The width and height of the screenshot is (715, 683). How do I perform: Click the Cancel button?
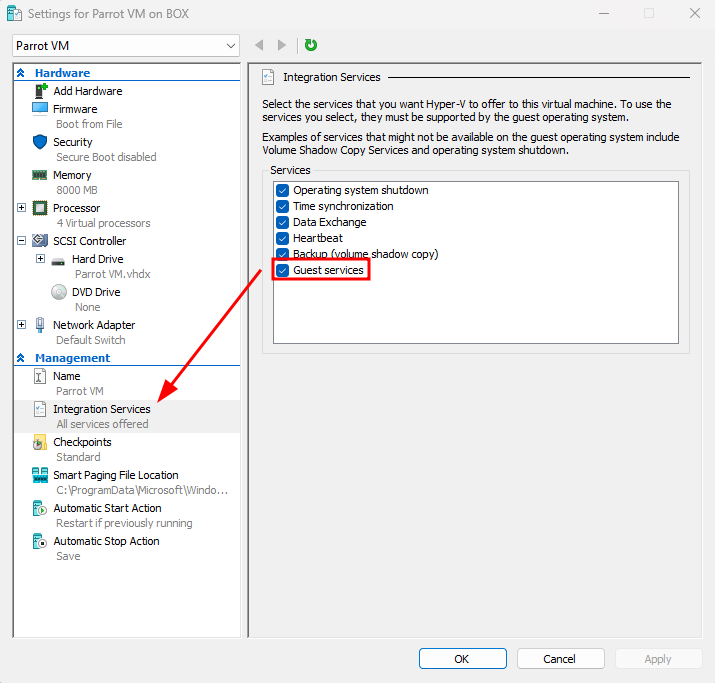pyautogui.click(x=560, y=658)
